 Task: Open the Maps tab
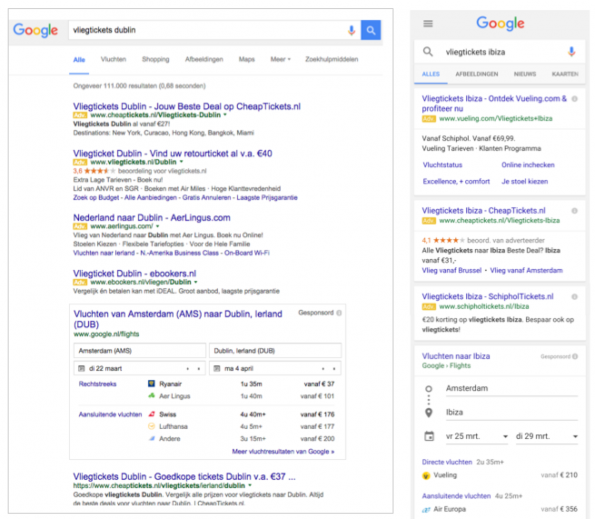(247, 59)
